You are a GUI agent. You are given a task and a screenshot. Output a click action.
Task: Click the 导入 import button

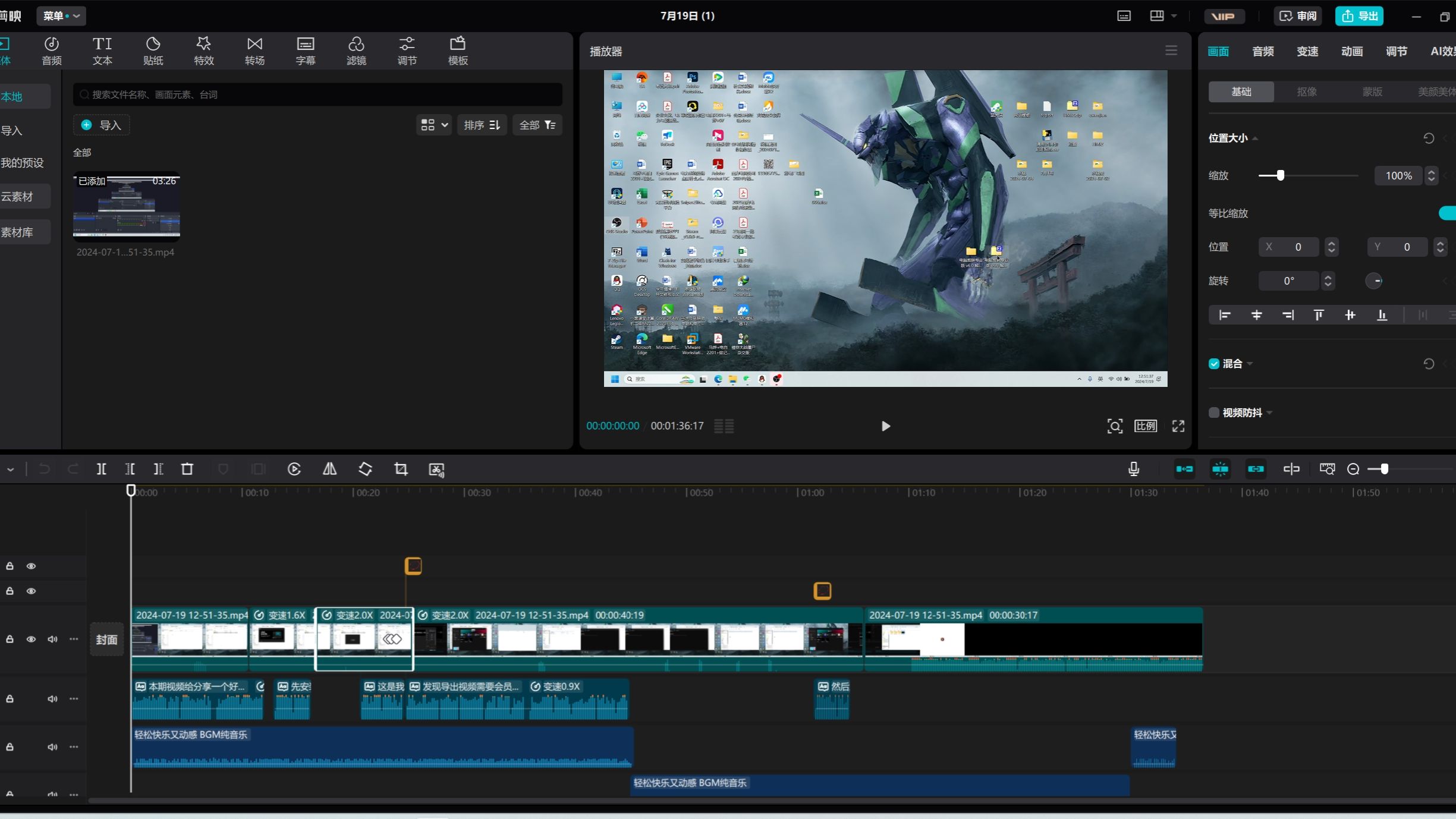click(102, 125)
